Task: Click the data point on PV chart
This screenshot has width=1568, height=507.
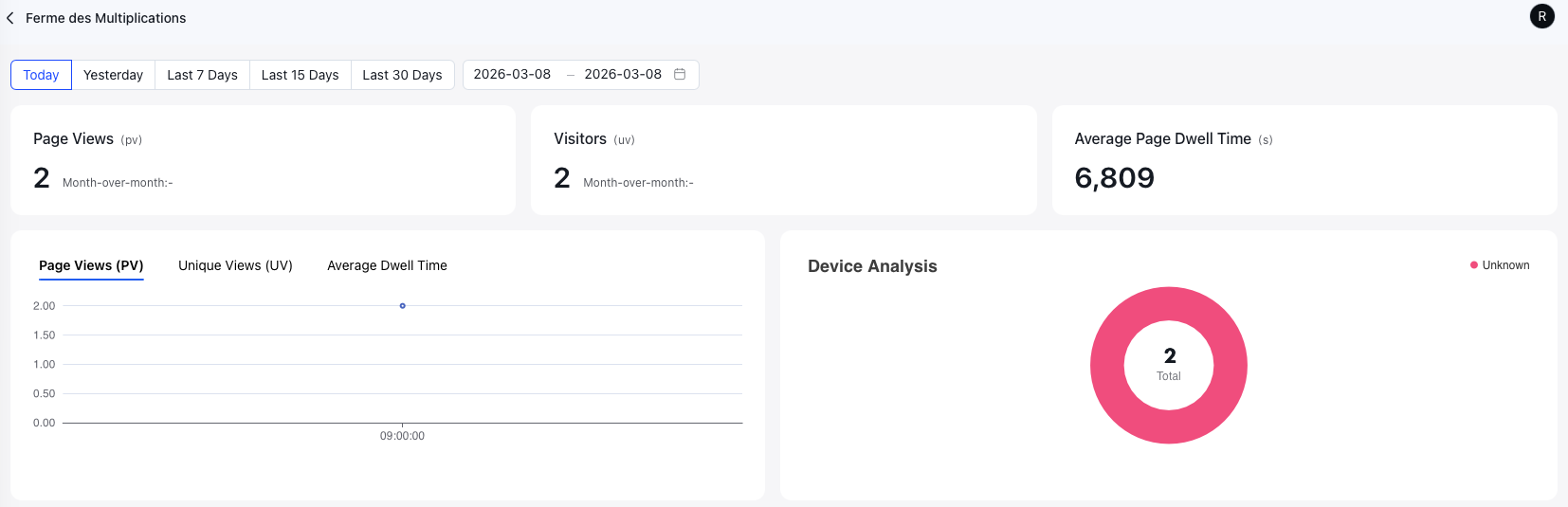Action: click(403, 306)
